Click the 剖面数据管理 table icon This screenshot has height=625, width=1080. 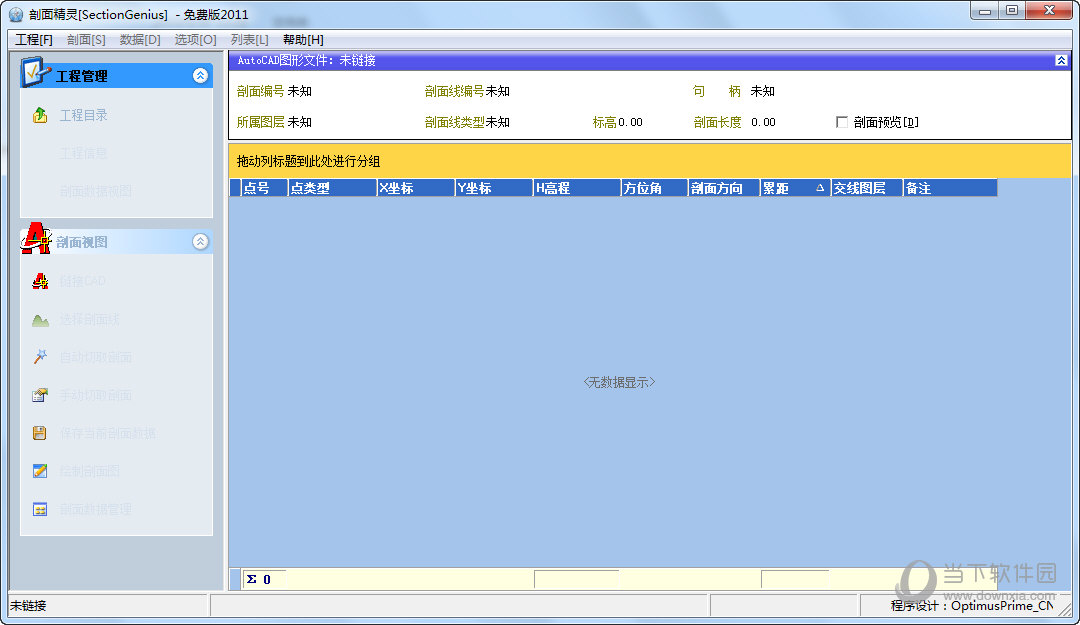tap(40, 509)
